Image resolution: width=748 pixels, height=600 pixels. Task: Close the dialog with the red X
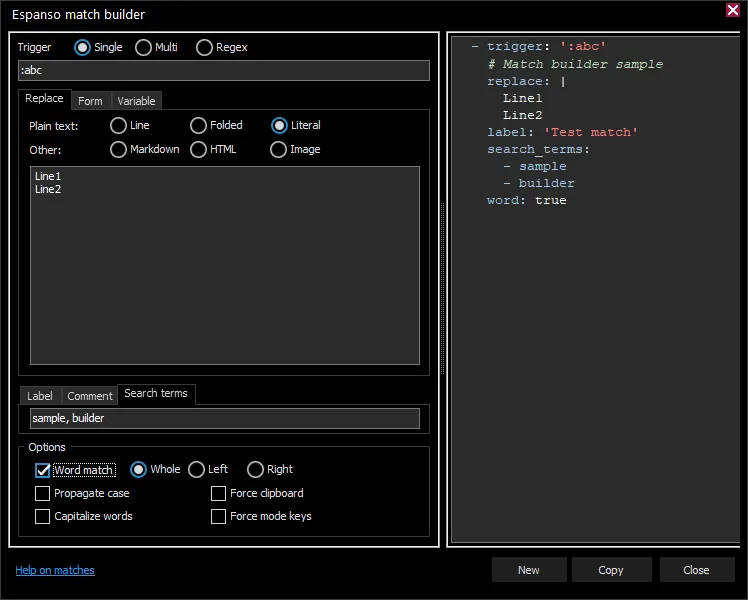coord(733,10)
